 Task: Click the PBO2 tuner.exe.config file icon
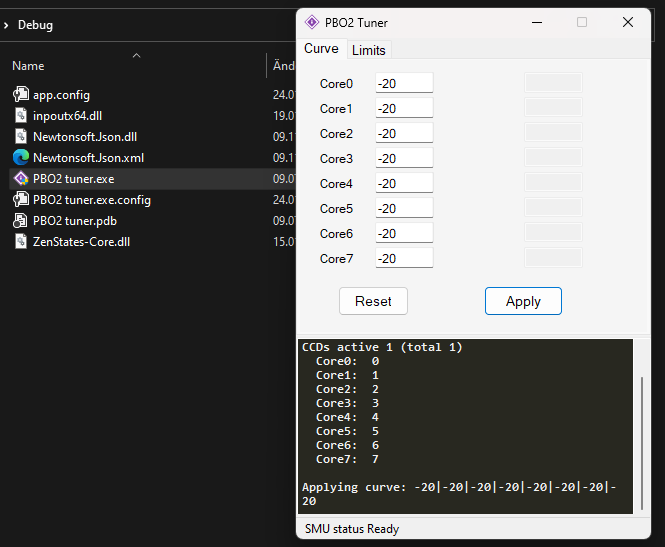pos(21,199)
